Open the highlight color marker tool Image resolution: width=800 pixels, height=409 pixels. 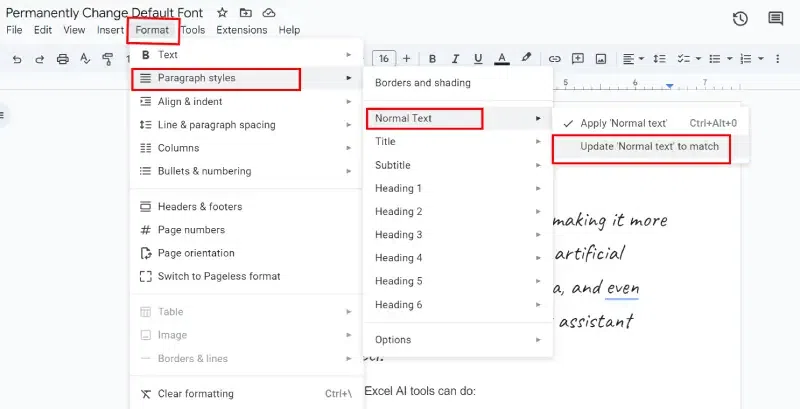pyautogui.click(x=526, y=58)
